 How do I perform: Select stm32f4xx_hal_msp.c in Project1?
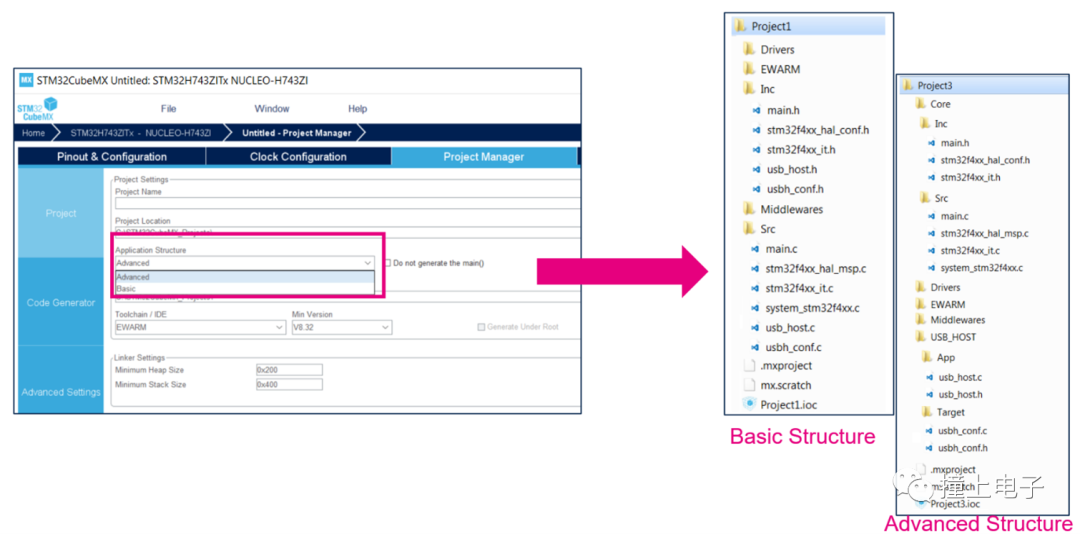(816, 269)
